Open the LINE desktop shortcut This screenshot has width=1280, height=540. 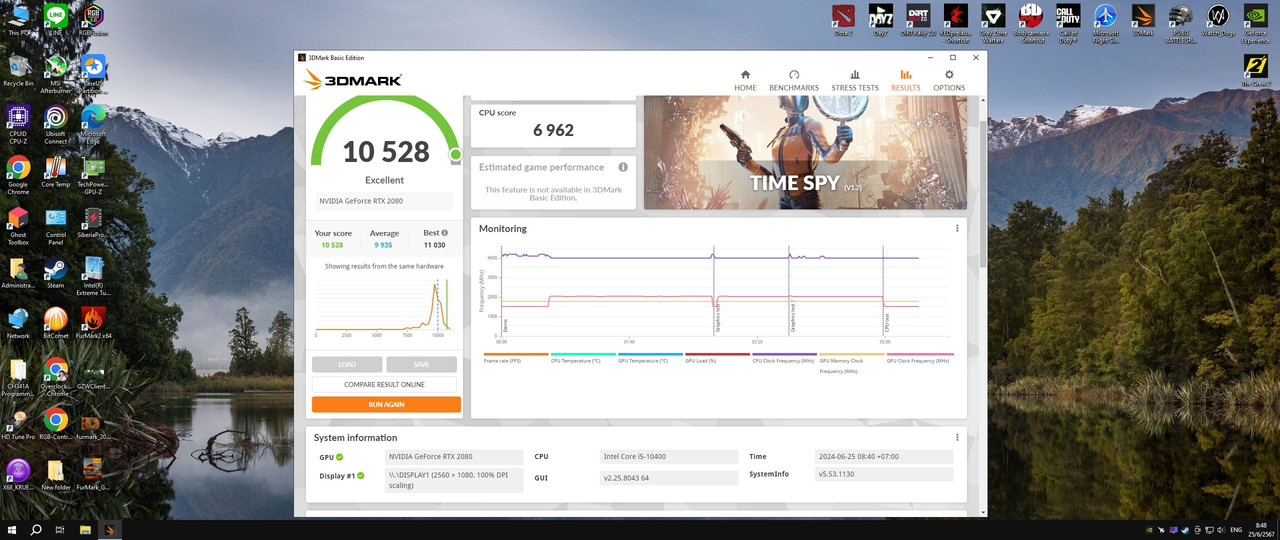tap(56, 20)
